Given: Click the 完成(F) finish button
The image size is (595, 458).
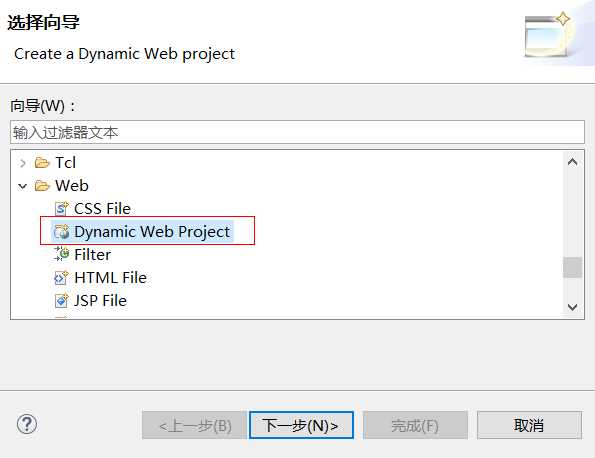Looking at the screenshot, I should pos(415,425).
